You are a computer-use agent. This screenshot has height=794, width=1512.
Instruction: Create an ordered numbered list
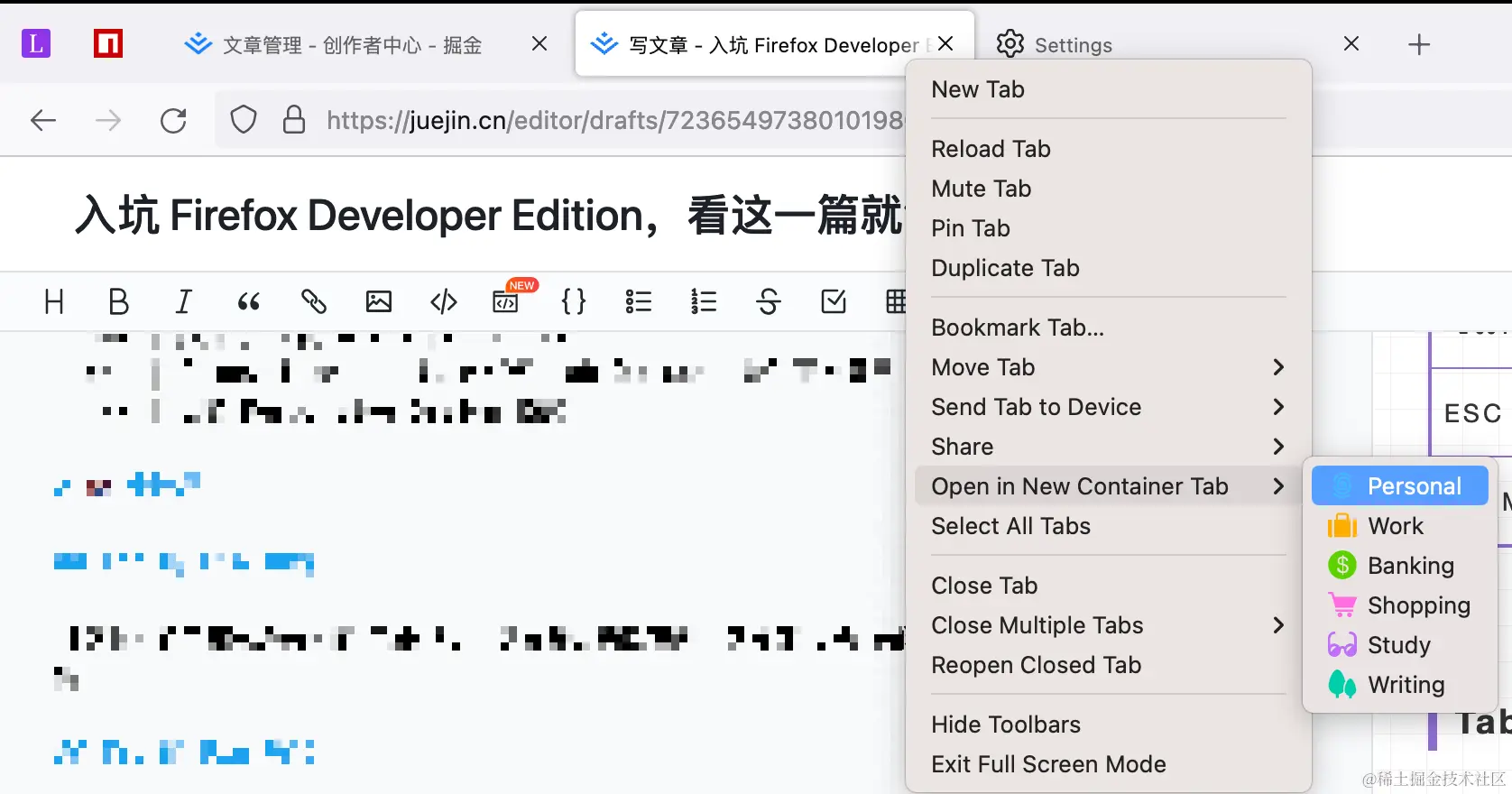(704, 301)
